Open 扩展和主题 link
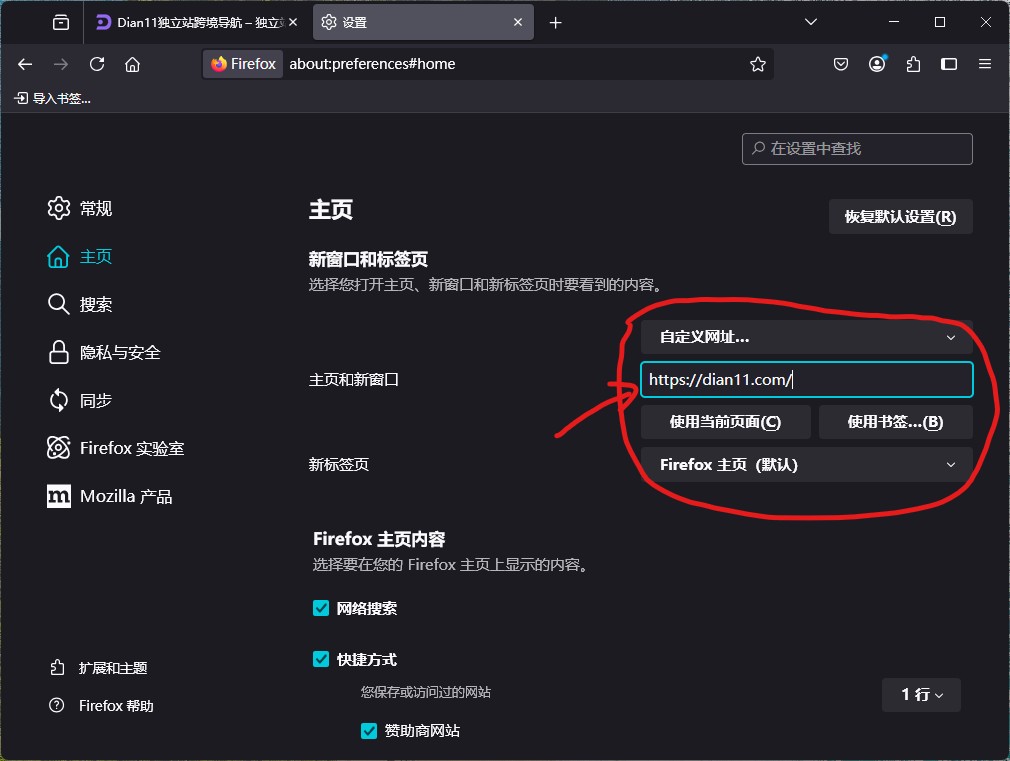This screenshot has width=1010, height=761. coord(99,668)
